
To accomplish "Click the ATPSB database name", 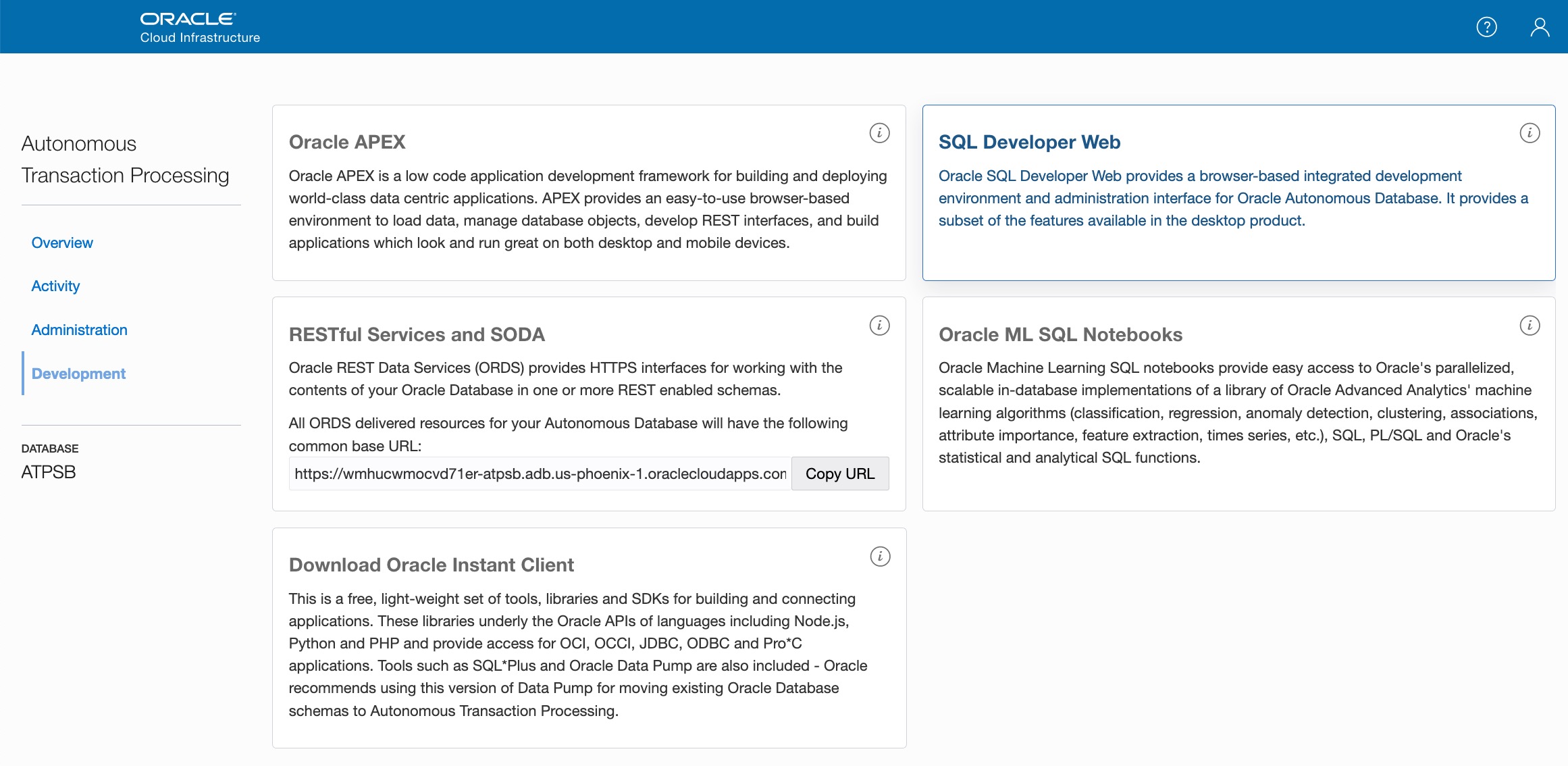I will click(x=49, y=472).
